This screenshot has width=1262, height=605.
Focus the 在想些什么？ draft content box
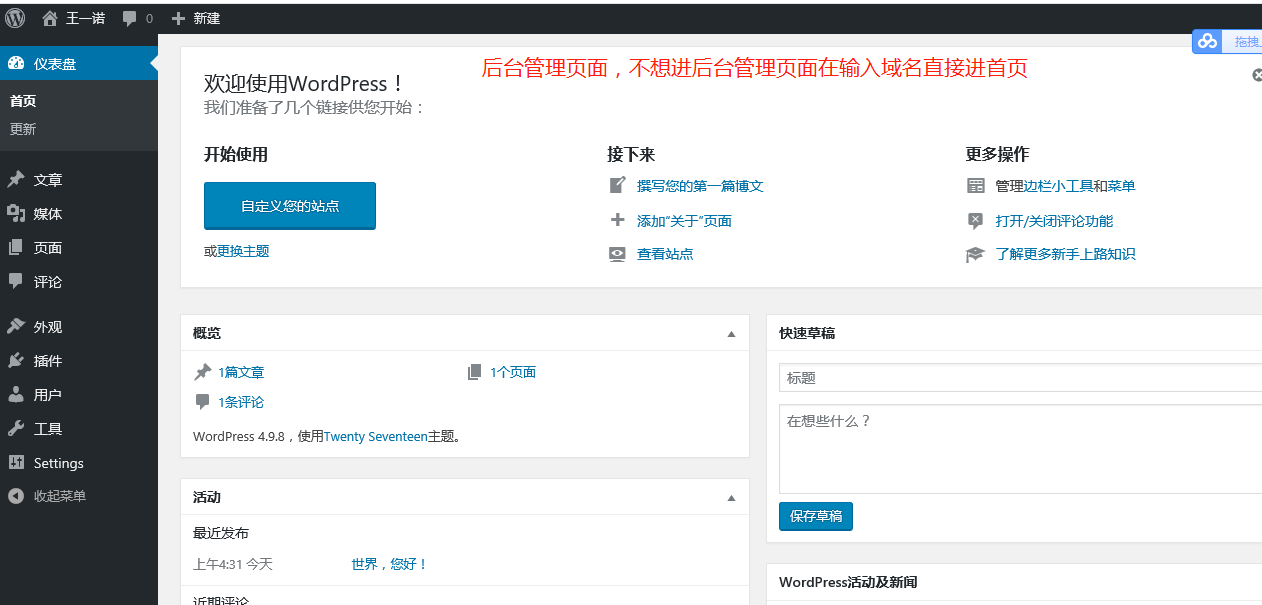tap(1020, 449)
